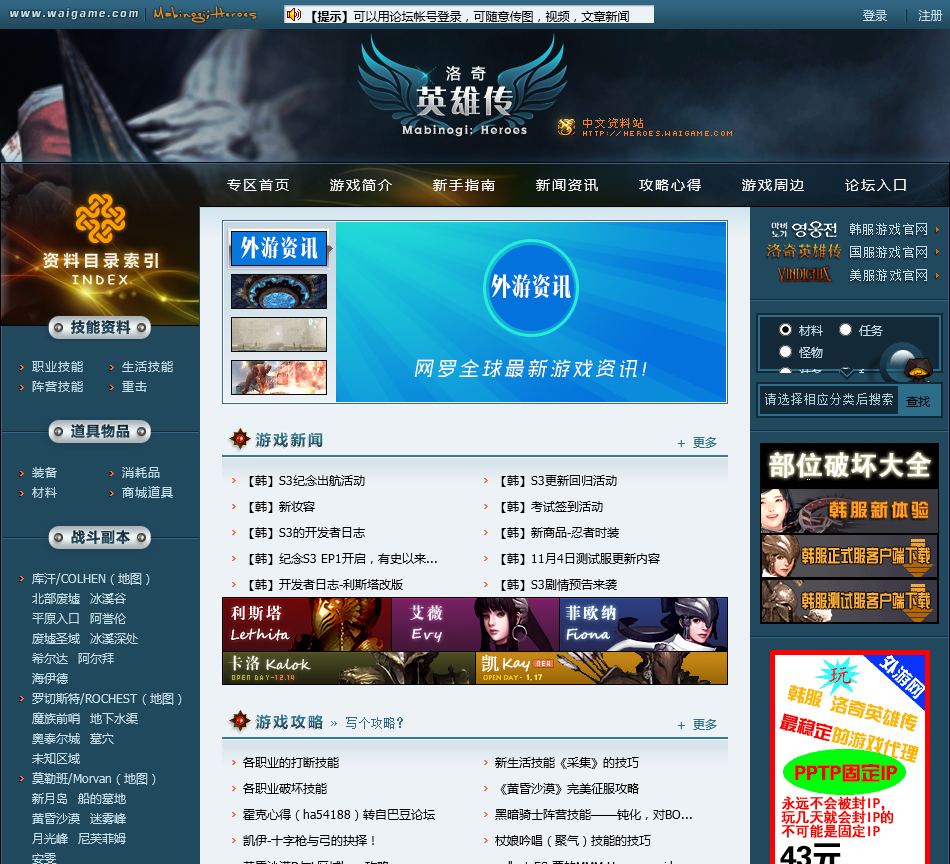
Task: Click the mascot character in search box
Action: coord(917,368)
